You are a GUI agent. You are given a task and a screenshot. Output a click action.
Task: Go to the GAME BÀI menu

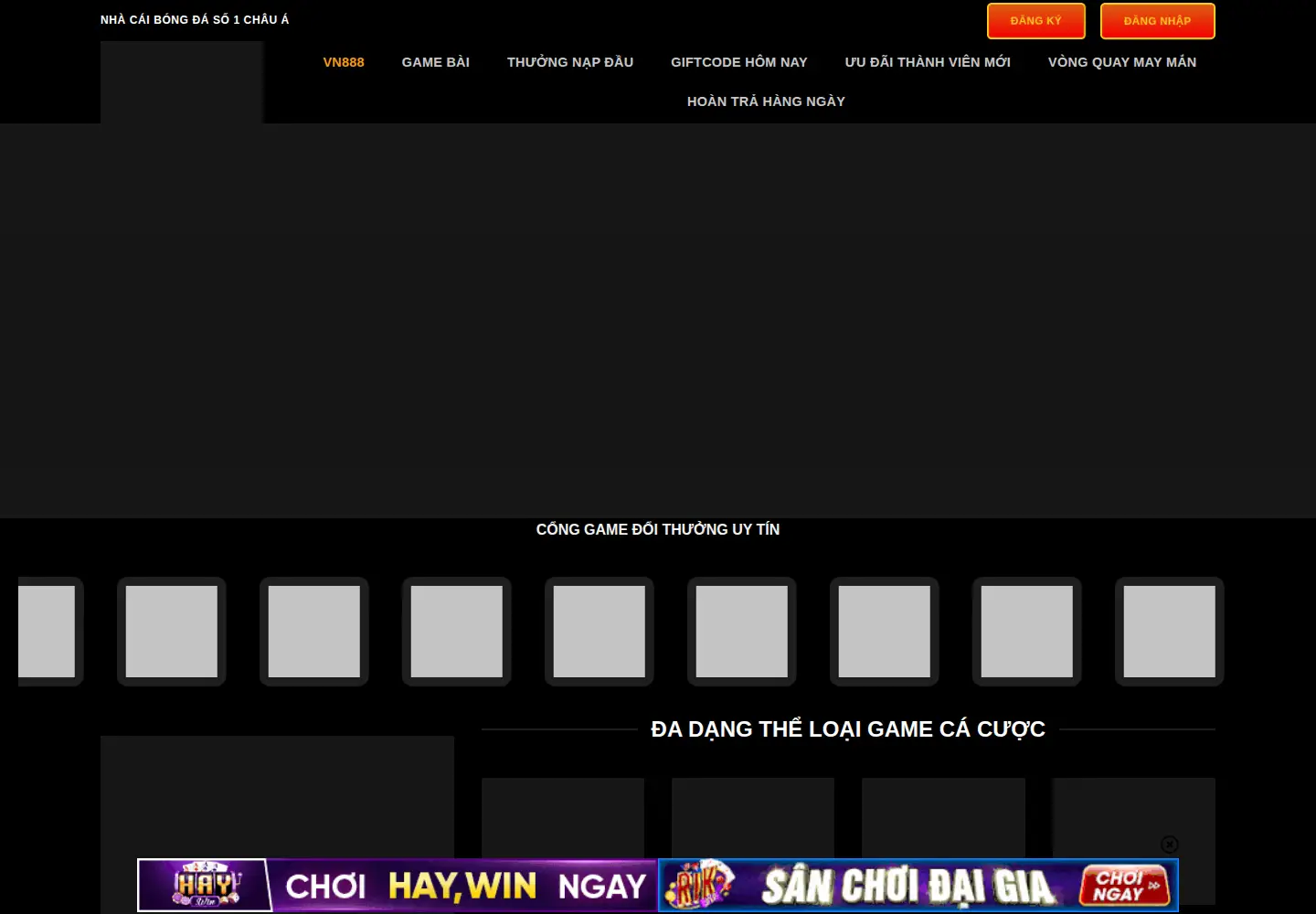pyautogui.click(x=436, y=62)
